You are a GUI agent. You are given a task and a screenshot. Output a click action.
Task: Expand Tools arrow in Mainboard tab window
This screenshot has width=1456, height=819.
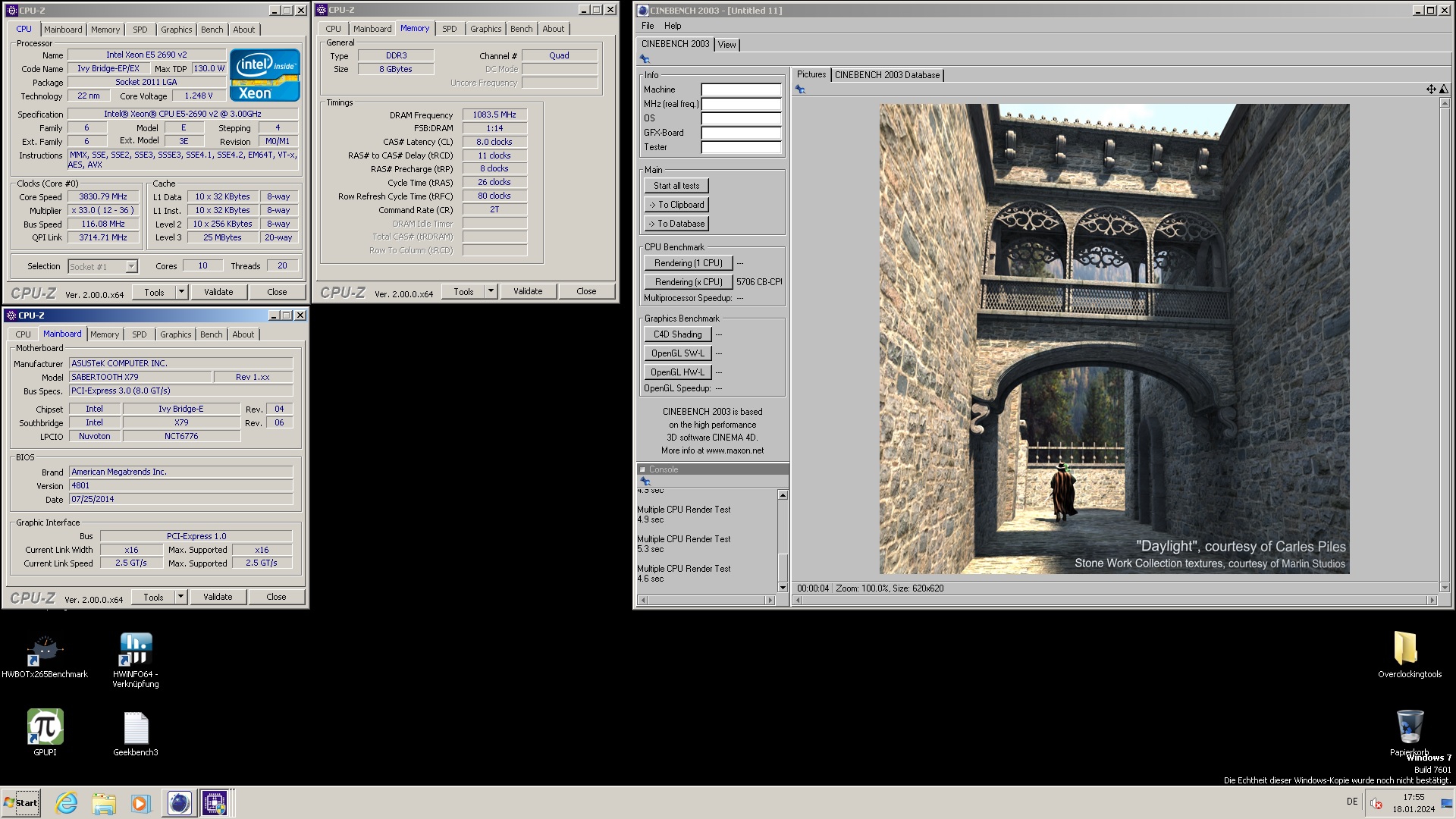(180, 597)
